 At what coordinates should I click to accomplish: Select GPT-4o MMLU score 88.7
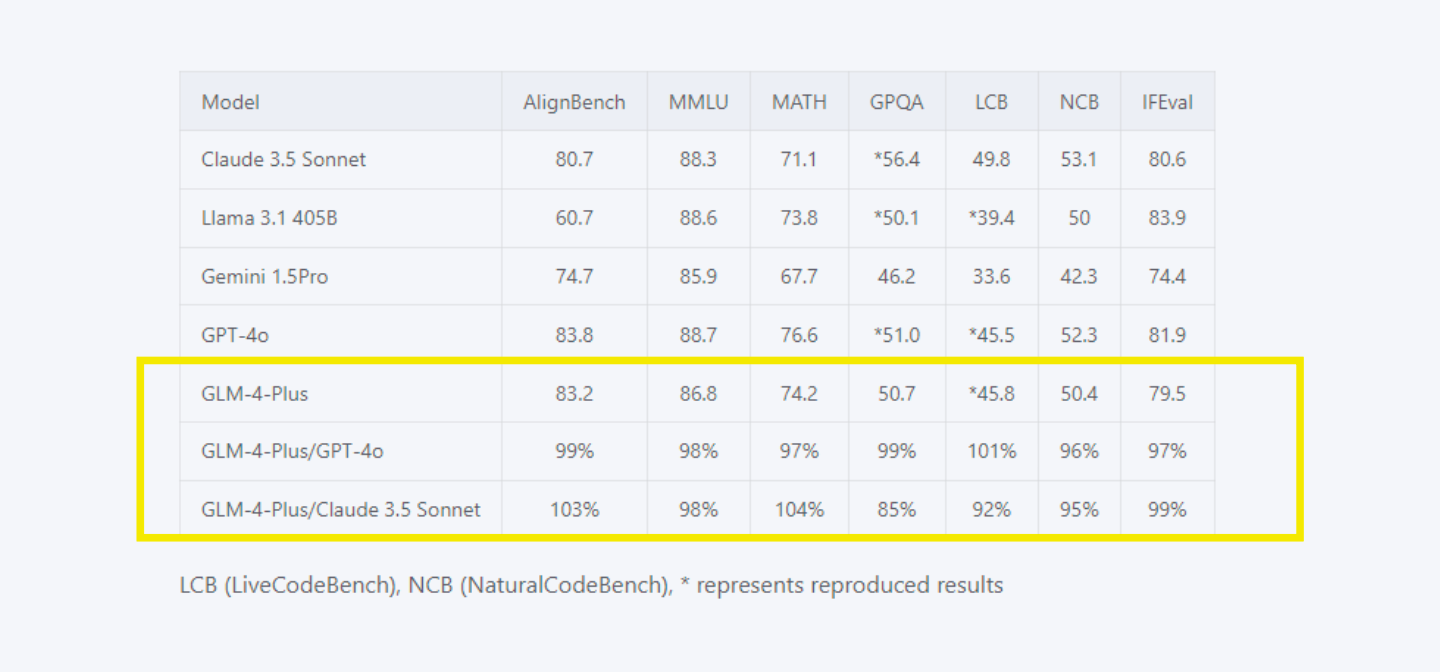698,335
